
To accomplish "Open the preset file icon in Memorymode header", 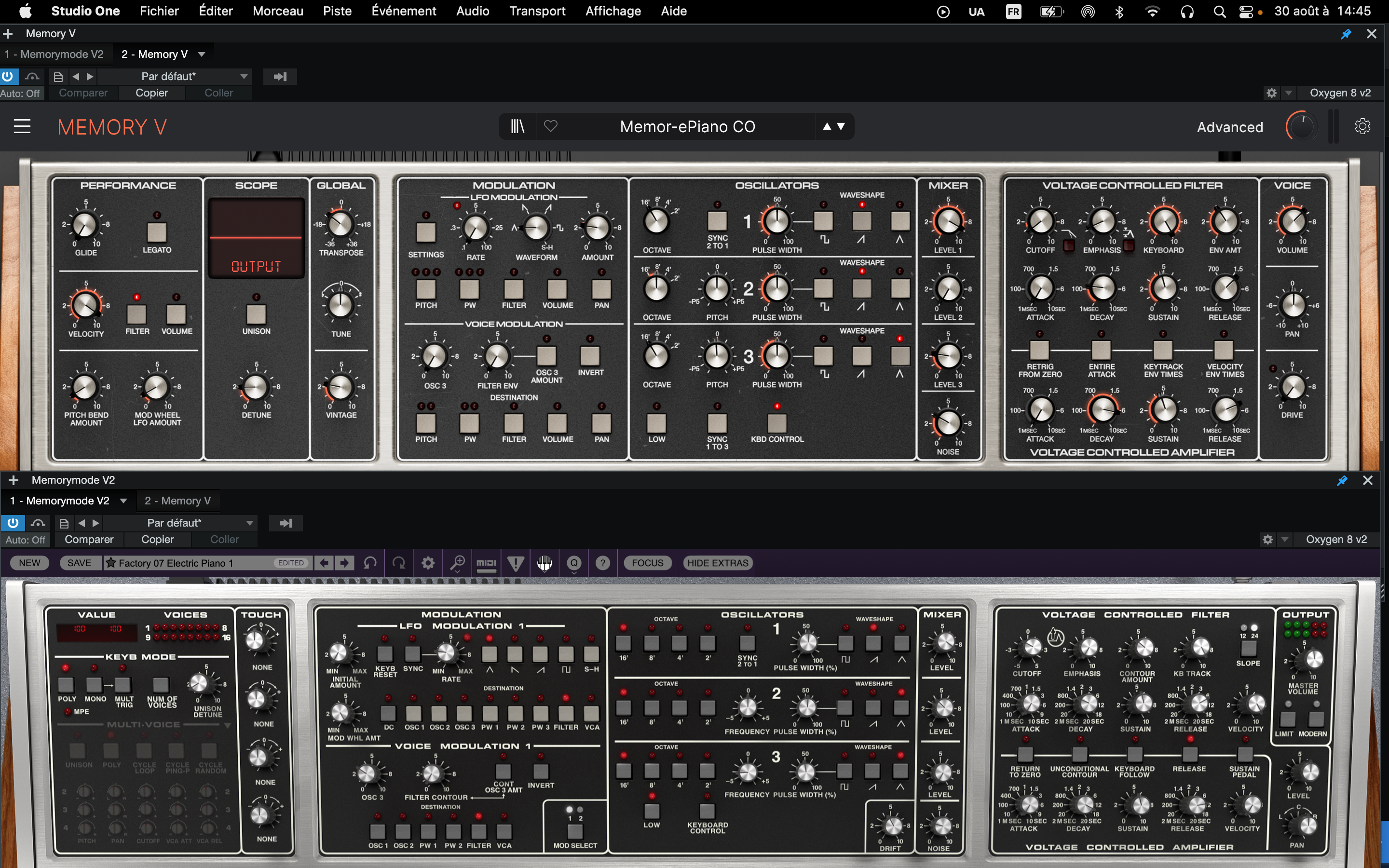I will [x=64, y=523].
